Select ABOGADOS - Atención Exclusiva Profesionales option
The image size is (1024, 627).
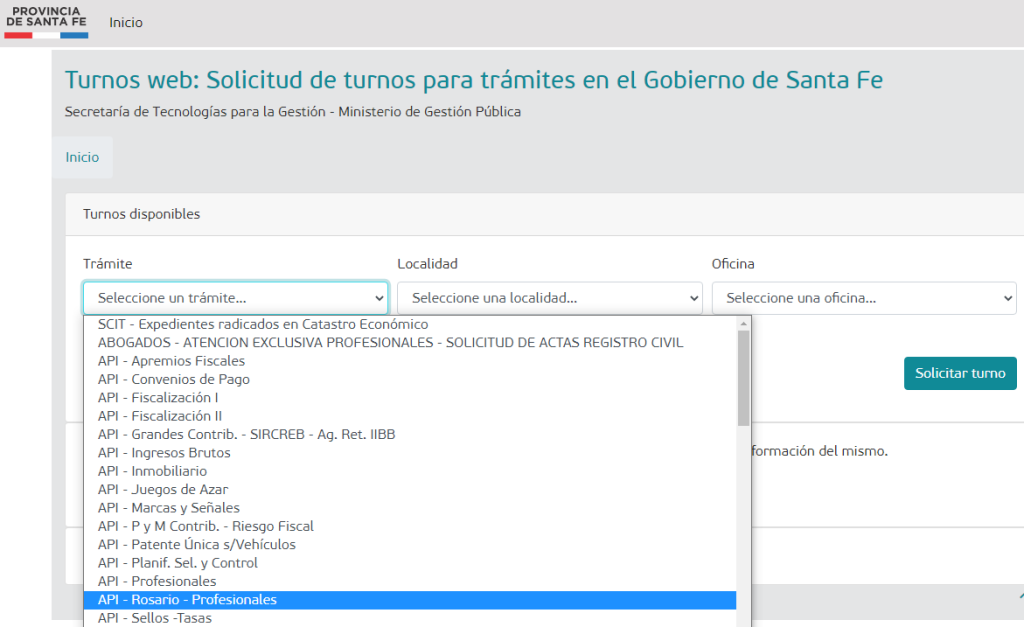[x=390, y=342]
